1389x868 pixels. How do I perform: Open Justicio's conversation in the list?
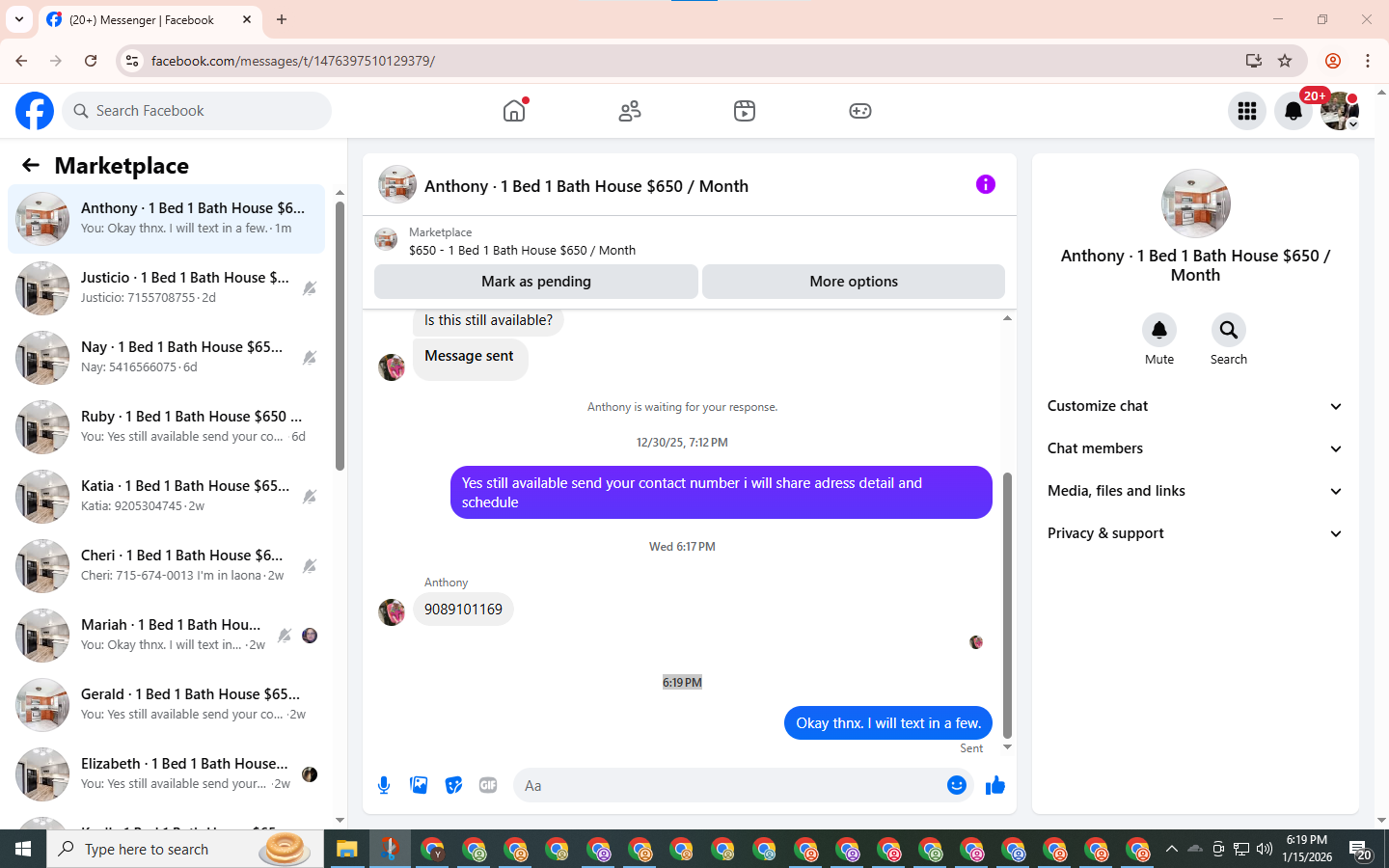[x=166, y=288]
